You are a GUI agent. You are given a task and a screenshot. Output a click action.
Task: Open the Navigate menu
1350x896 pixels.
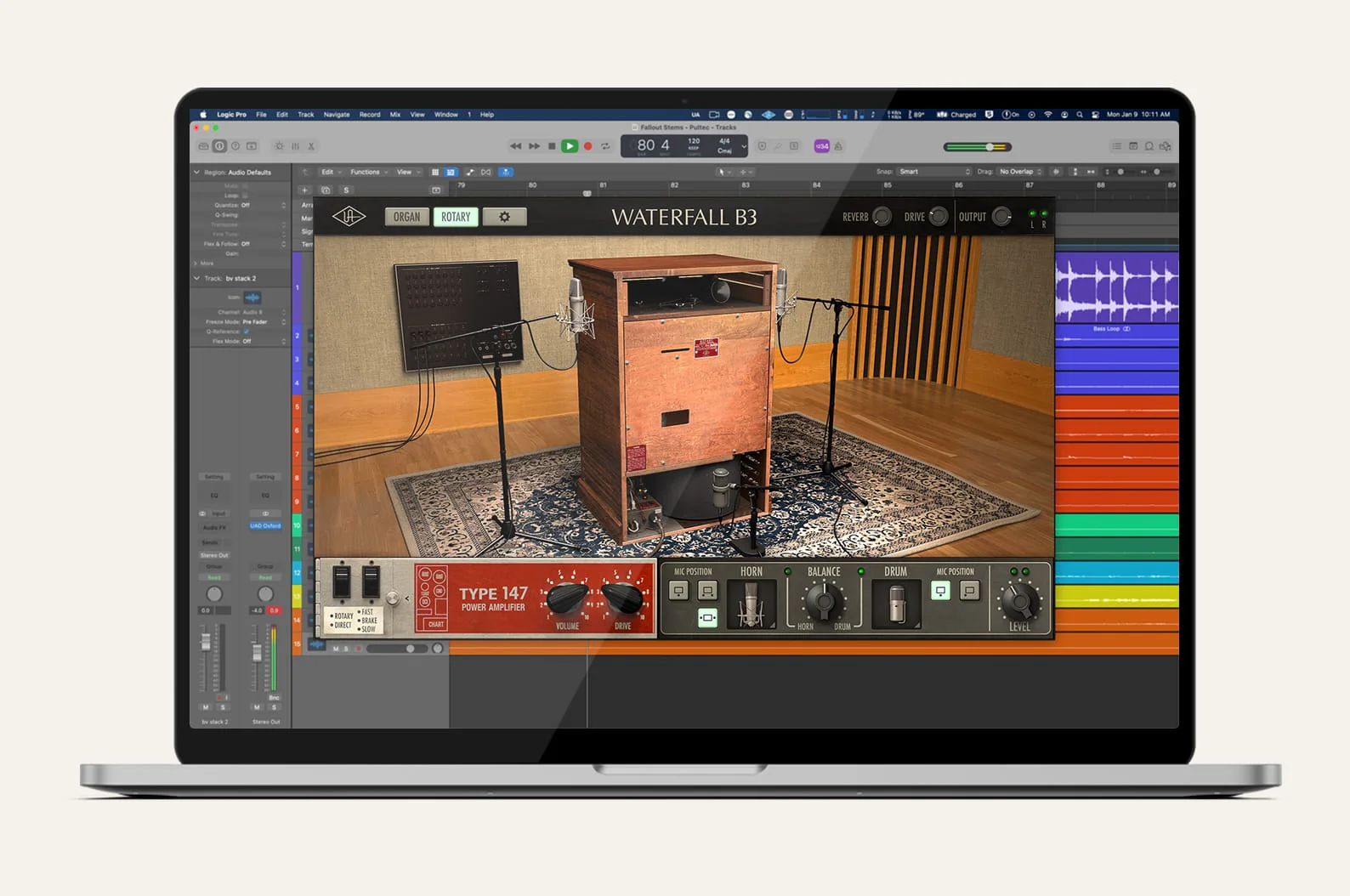(x=337, y=115)
